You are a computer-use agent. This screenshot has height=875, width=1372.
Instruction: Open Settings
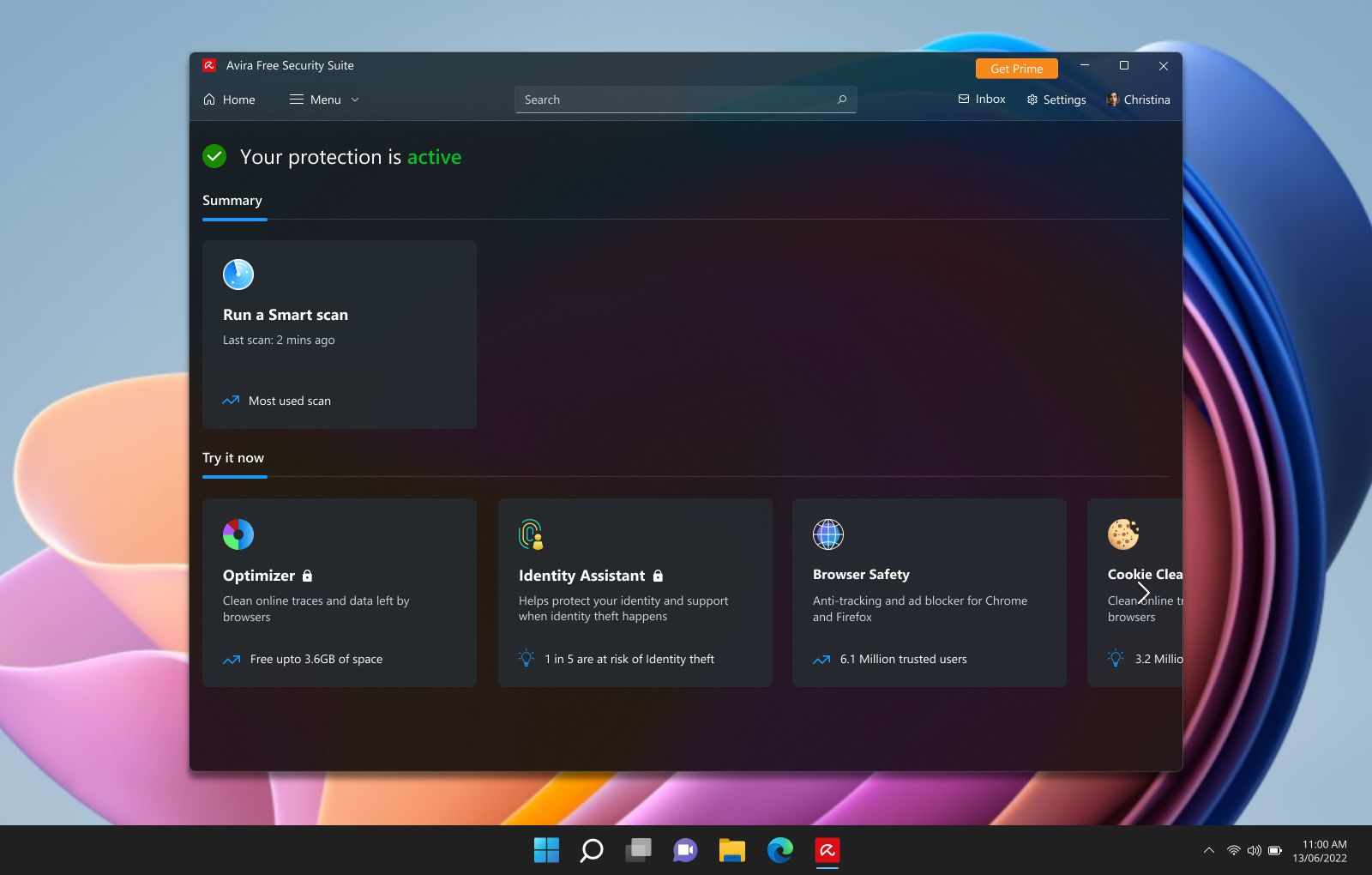1056,100
